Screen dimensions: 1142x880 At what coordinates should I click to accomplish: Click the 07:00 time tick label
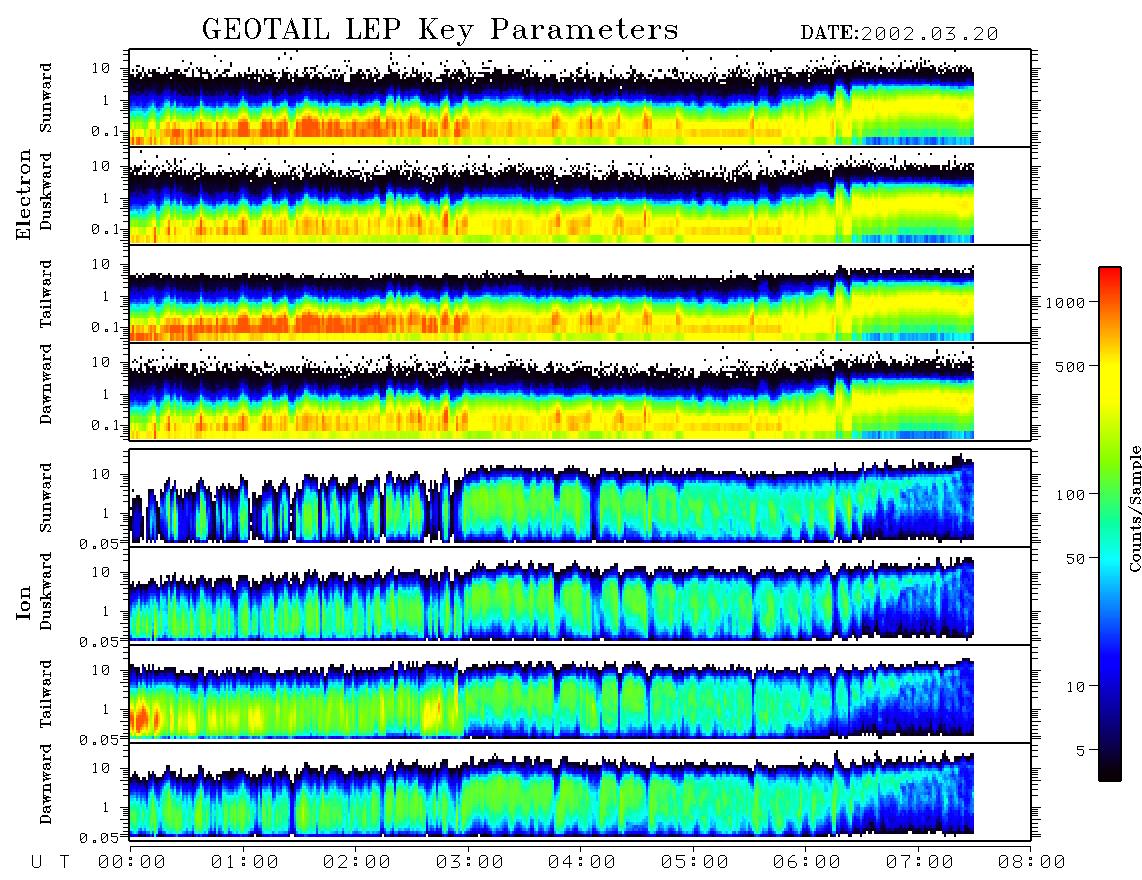[x=920, y=862]
